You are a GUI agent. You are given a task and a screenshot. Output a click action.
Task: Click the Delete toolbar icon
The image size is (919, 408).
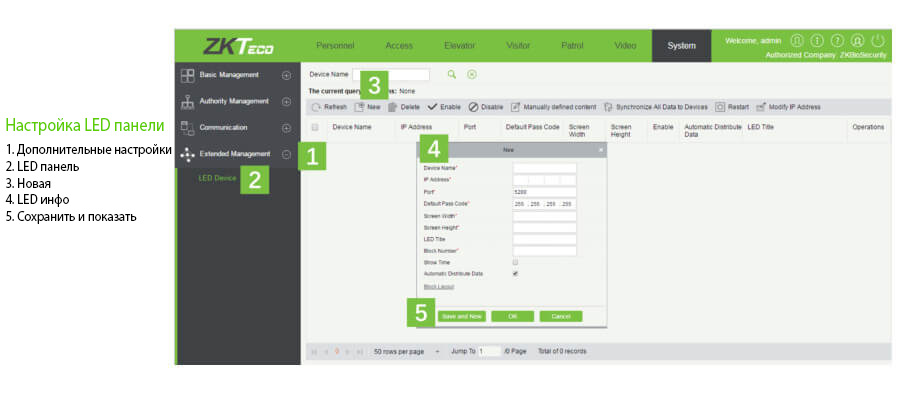[393, 106]
